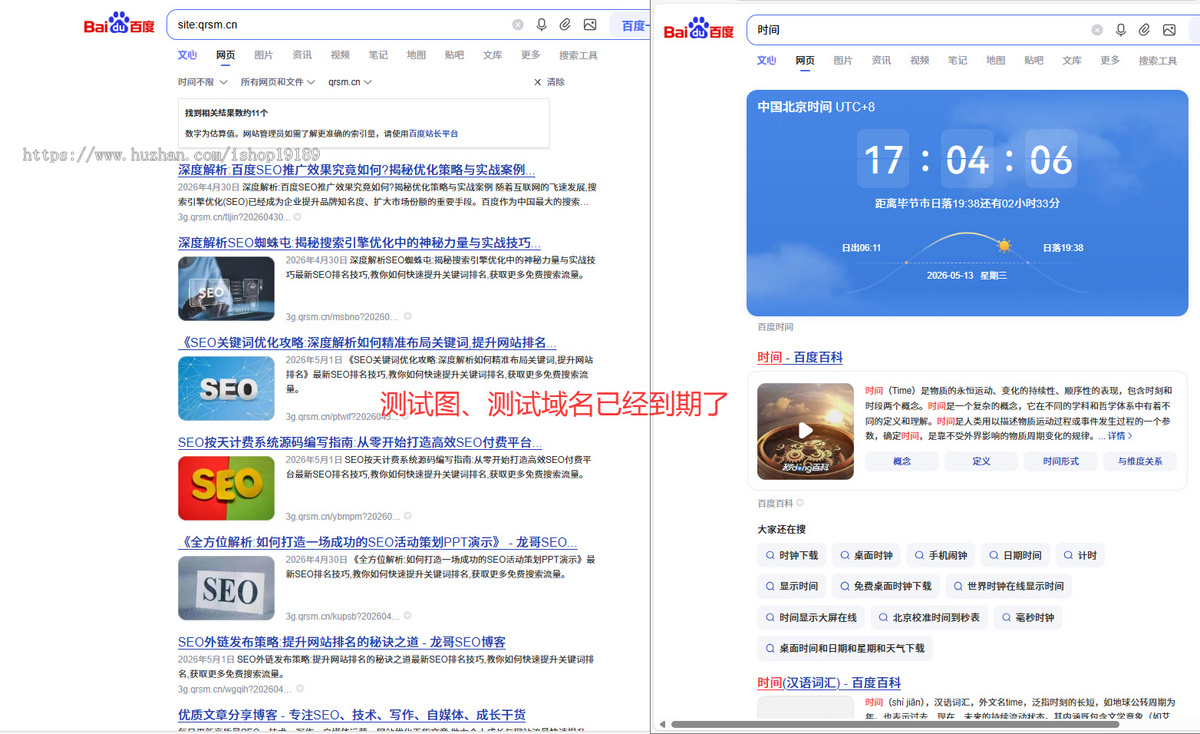1200x734 pixels.
Task: Click 与维度关系 button in 百科 card
Action: [1140, 461]
